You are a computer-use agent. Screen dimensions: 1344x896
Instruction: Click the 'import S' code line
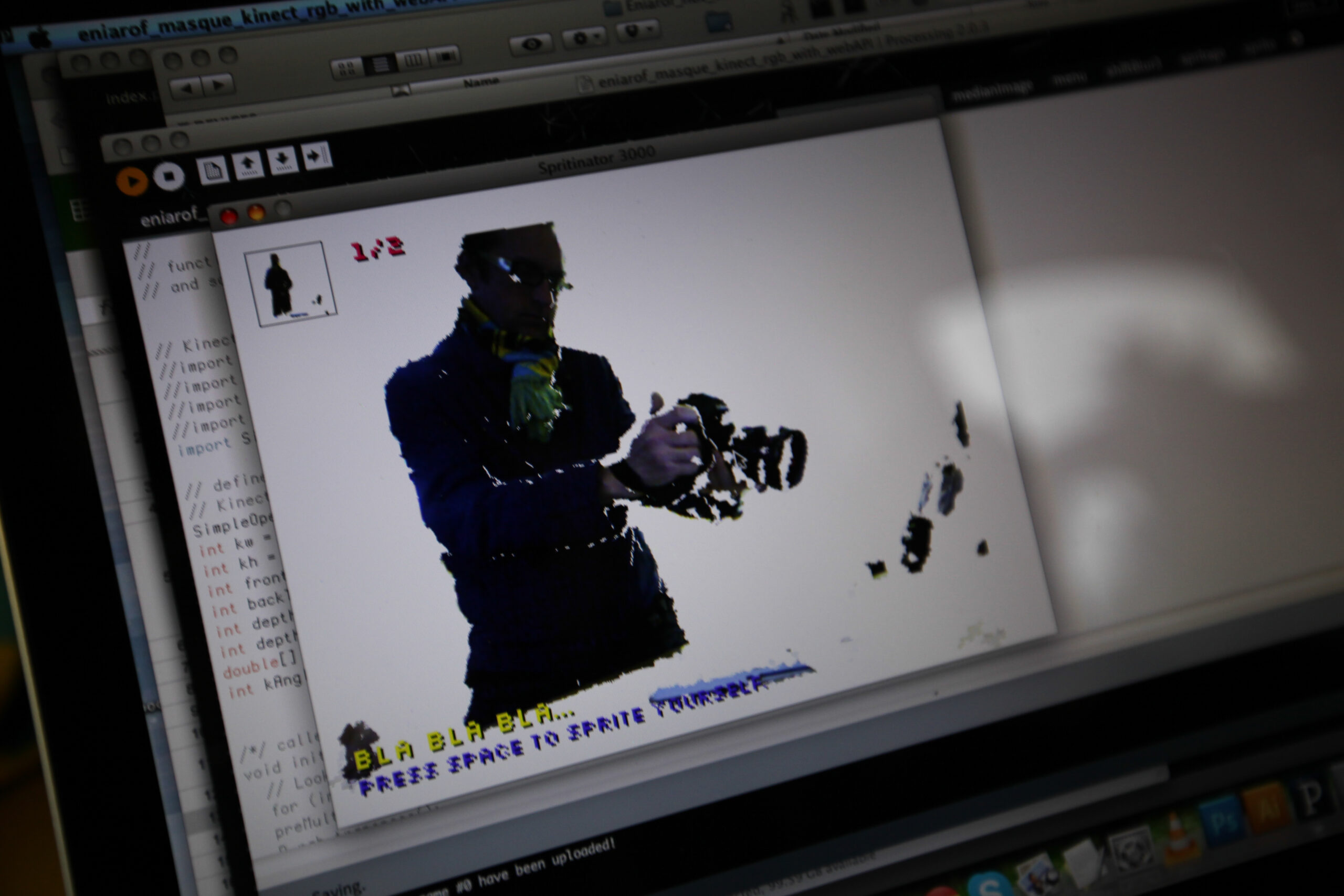click(x=214, y=444)
